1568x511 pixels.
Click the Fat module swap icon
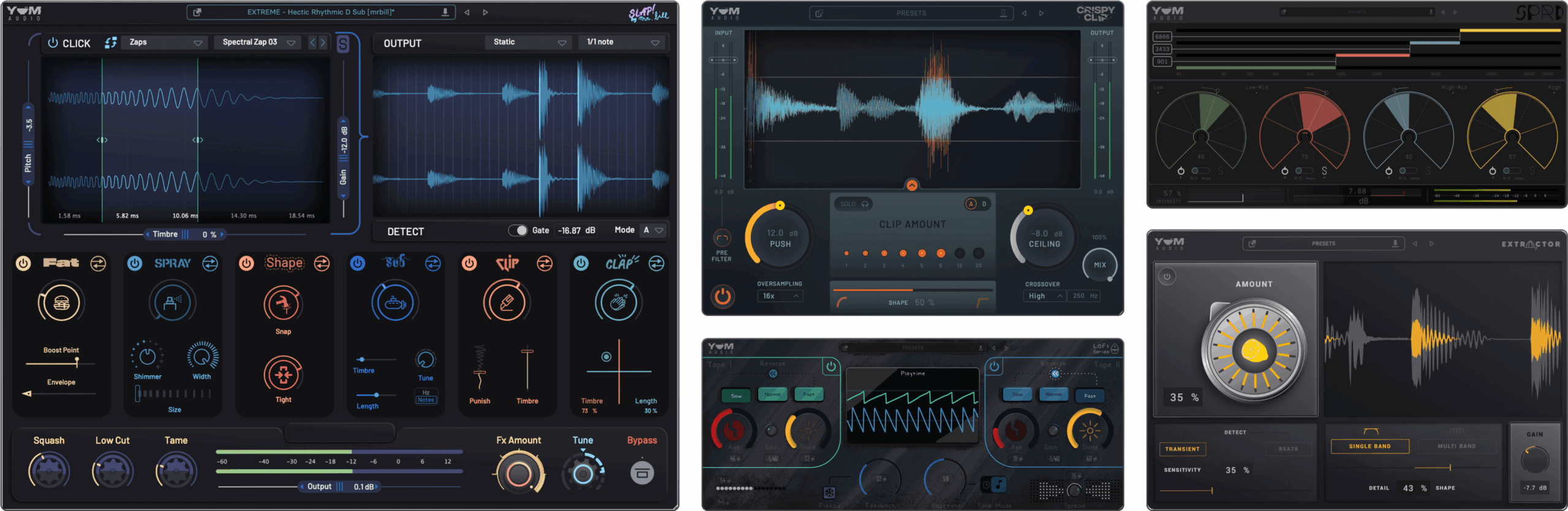click(98, 264)
